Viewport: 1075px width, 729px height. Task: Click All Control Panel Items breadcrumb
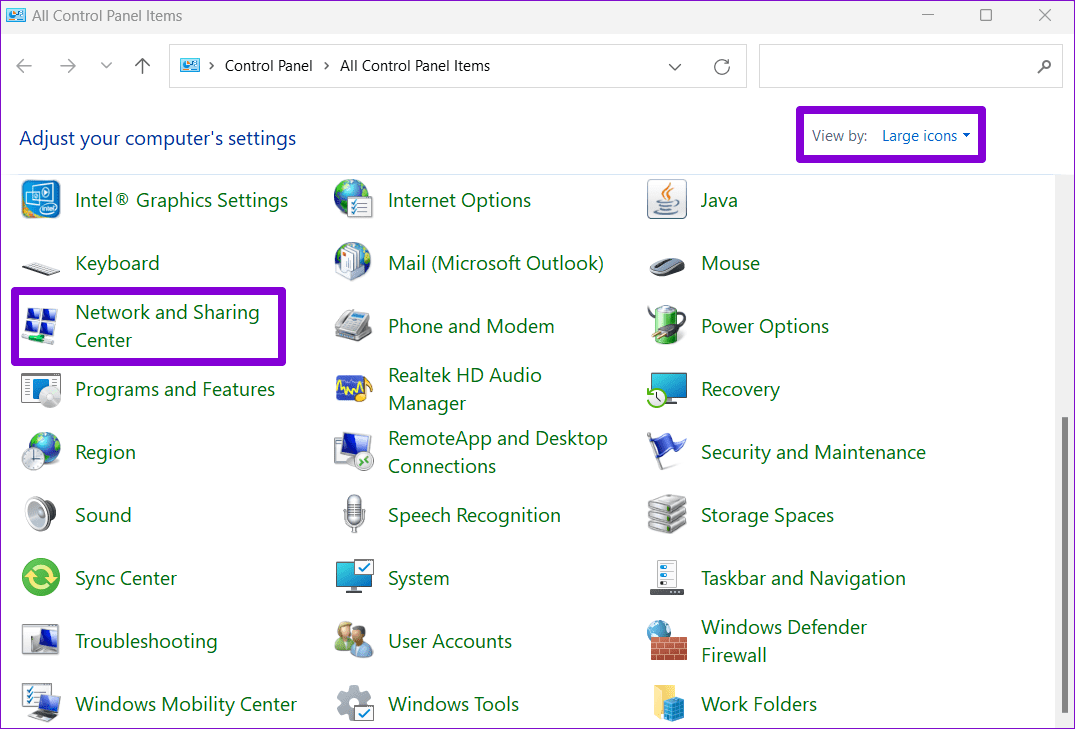pyautogui.click(x=415, y=66)
